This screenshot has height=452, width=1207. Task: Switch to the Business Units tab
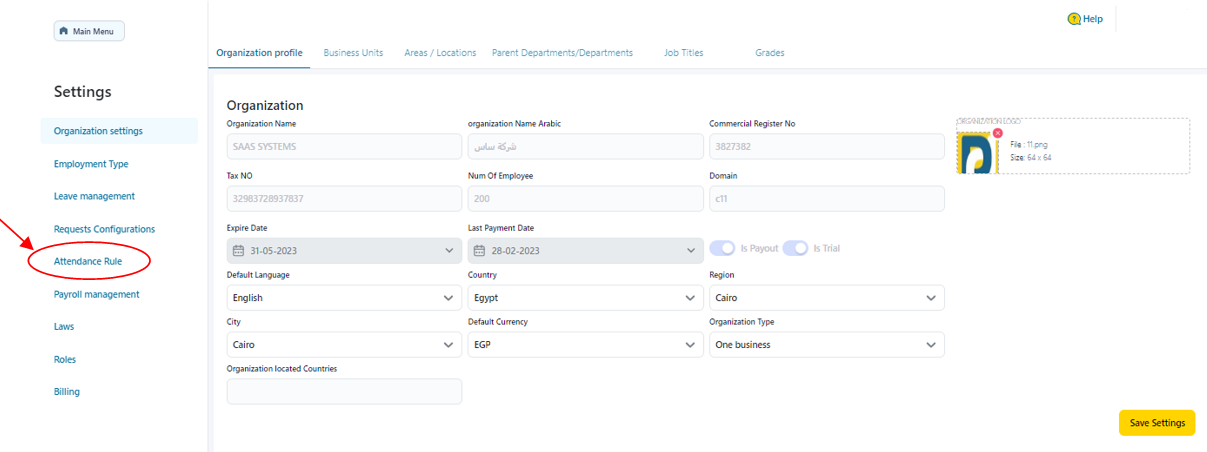click(353, 53)
